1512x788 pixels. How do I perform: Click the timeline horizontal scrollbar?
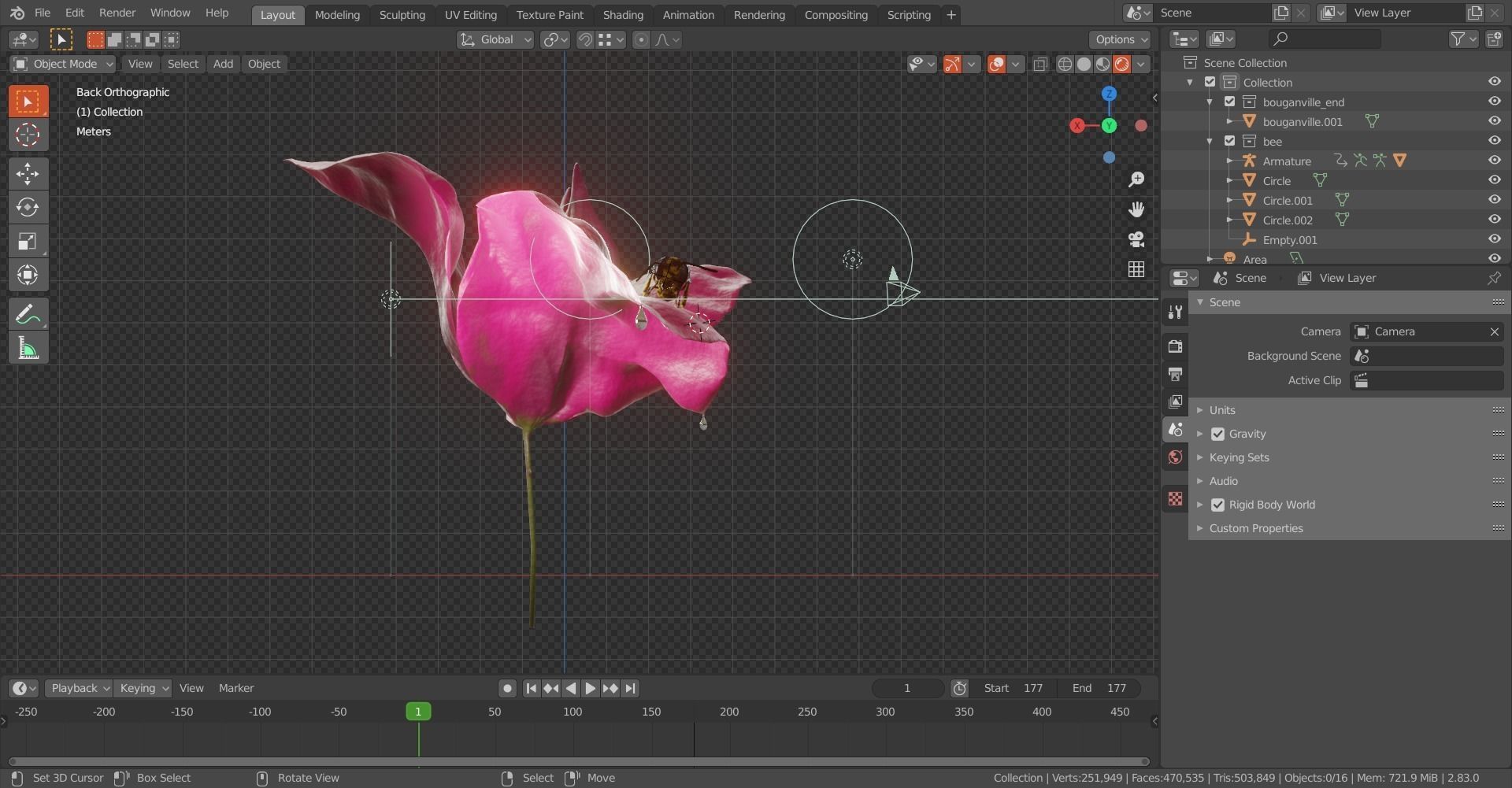pos(579,761)
